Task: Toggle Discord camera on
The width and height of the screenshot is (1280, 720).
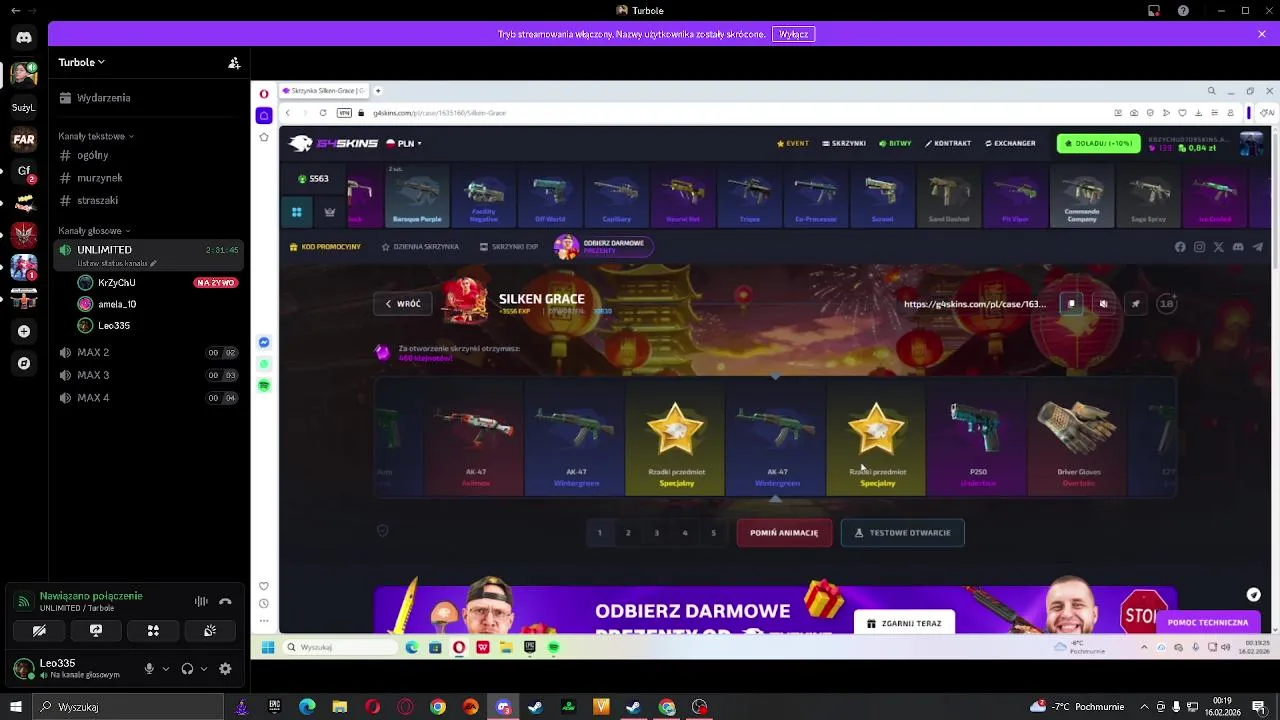Action: (x=39, y=631)
